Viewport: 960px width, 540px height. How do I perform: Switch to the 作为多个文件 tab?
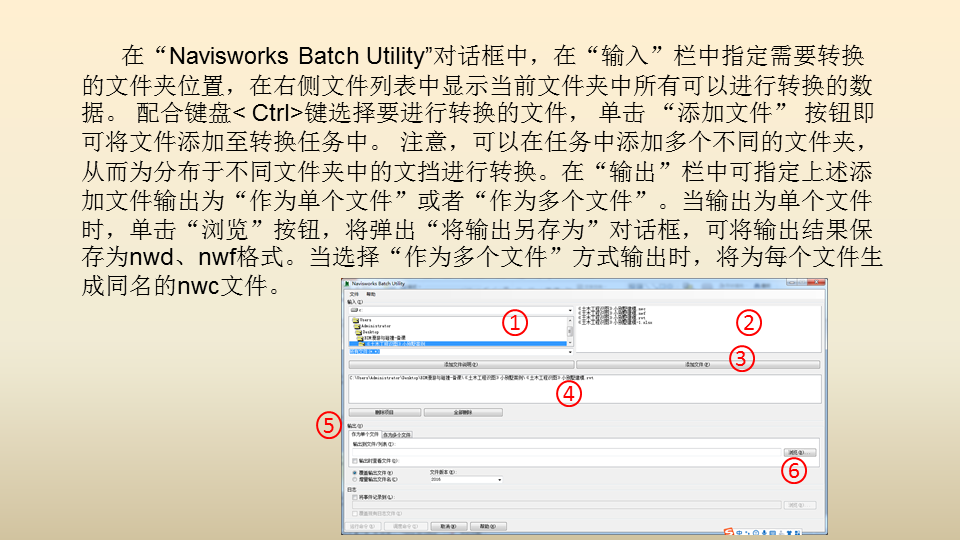[397, 435]
